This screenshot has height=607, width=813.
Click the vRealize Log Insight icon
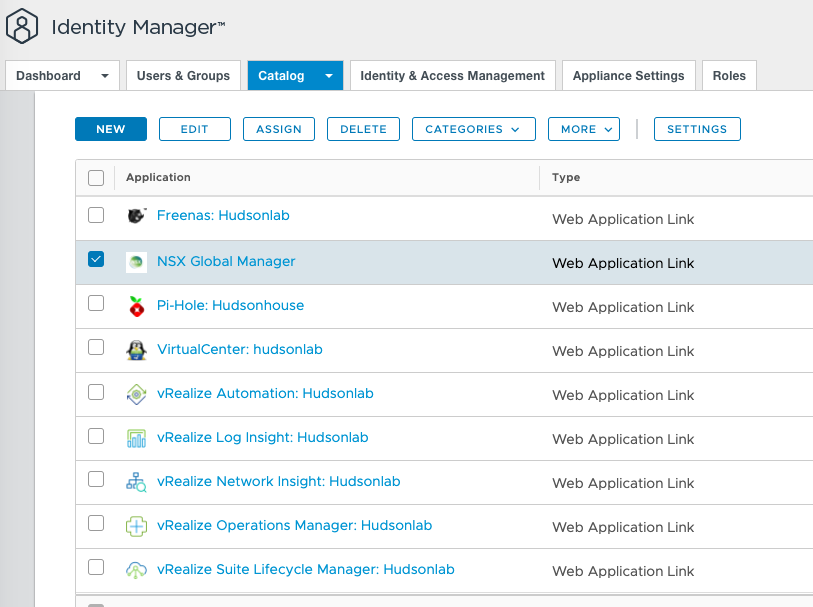point(136,439)
